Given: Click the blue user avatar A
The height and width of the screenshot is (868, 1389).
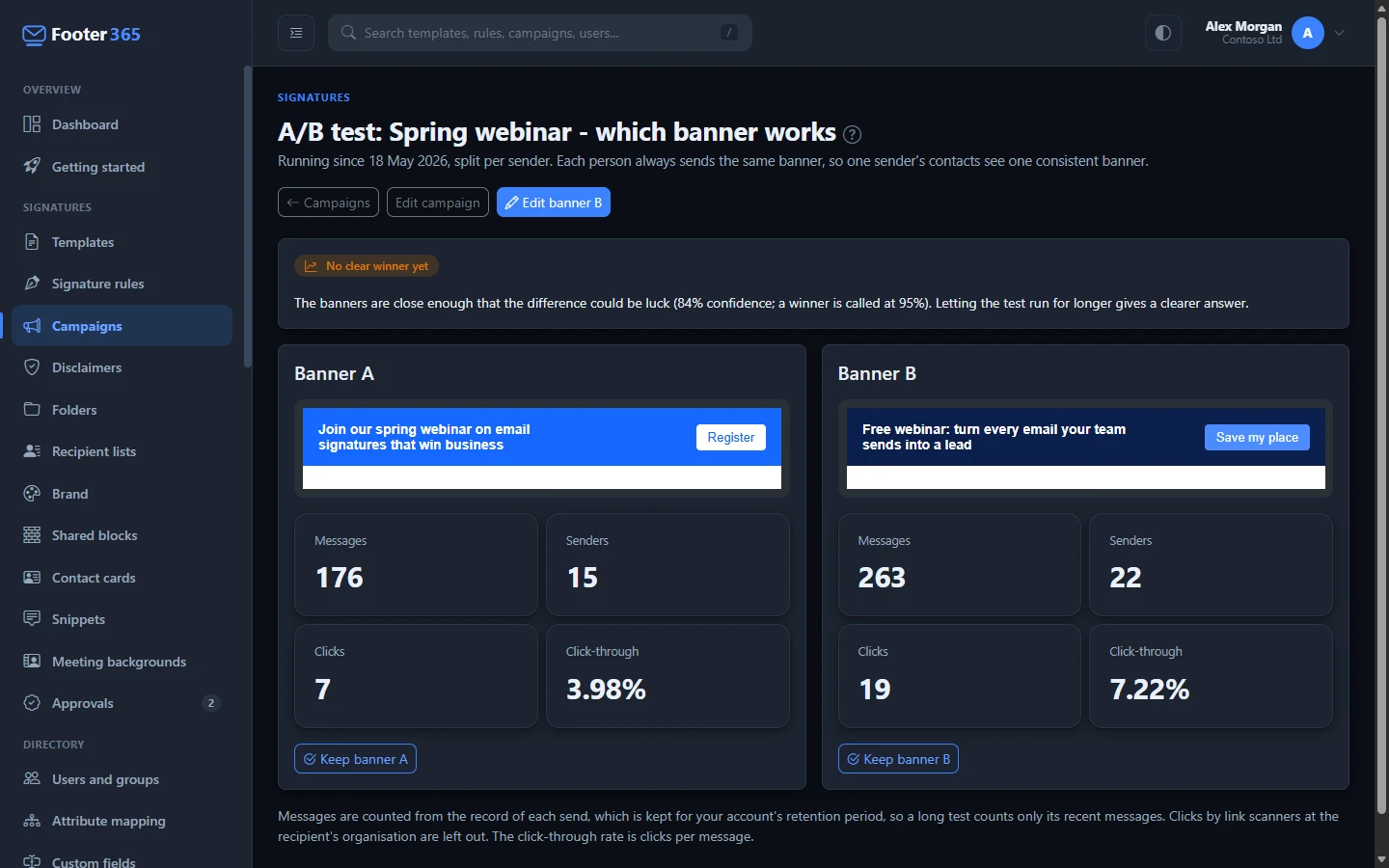Looking at the screenshot, I should point(1308,33).
